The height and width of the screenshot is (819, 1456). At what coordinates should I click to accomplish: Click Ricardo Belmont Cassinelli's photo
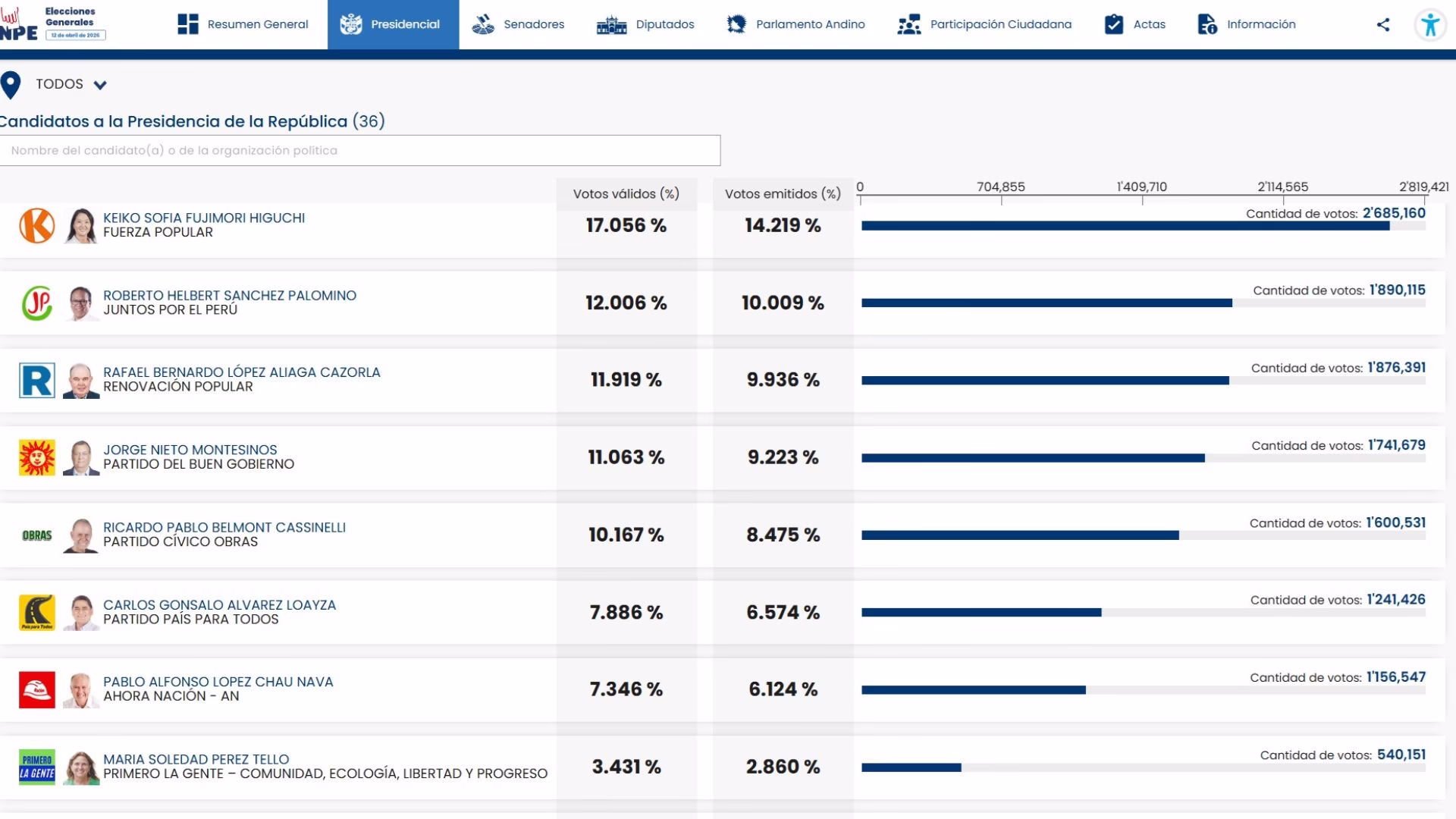[81, 535]
